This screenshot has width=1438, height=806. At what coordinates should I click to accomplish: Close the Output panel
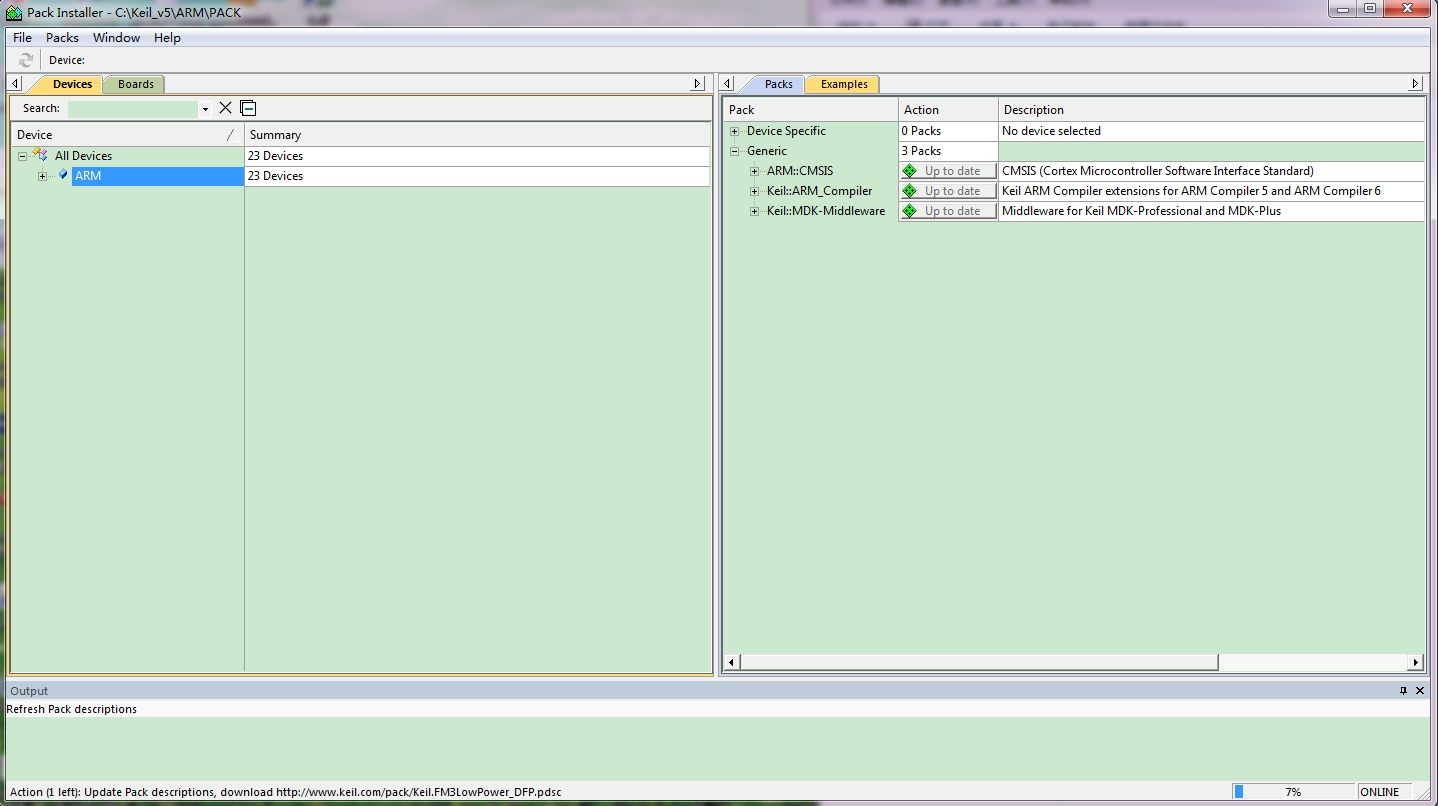(x=1420, y=690)
